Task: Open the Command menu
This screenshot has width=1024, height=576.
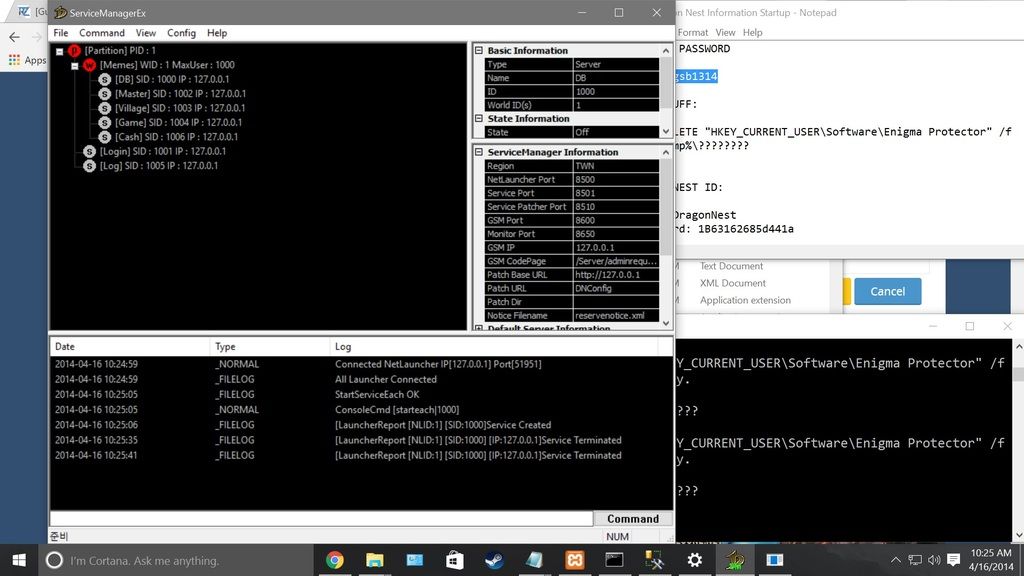Action: (102, 33)
